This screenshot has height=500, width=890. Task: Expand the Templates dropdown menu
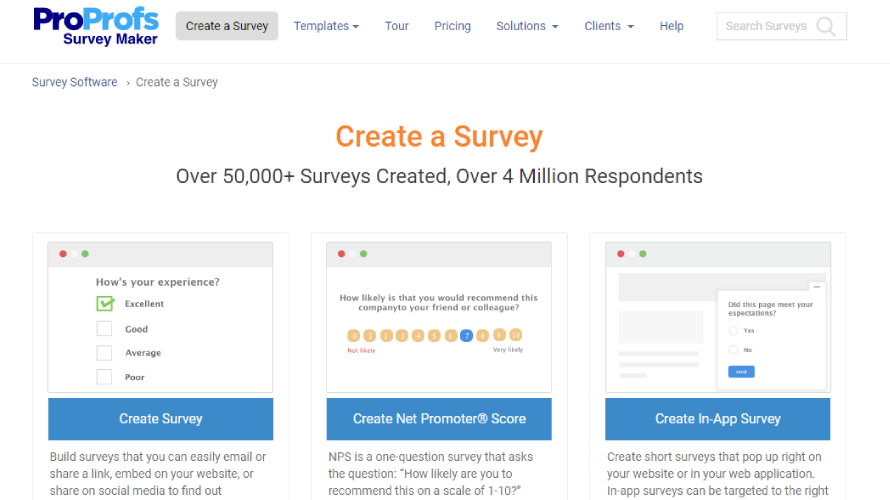(326, 26)
